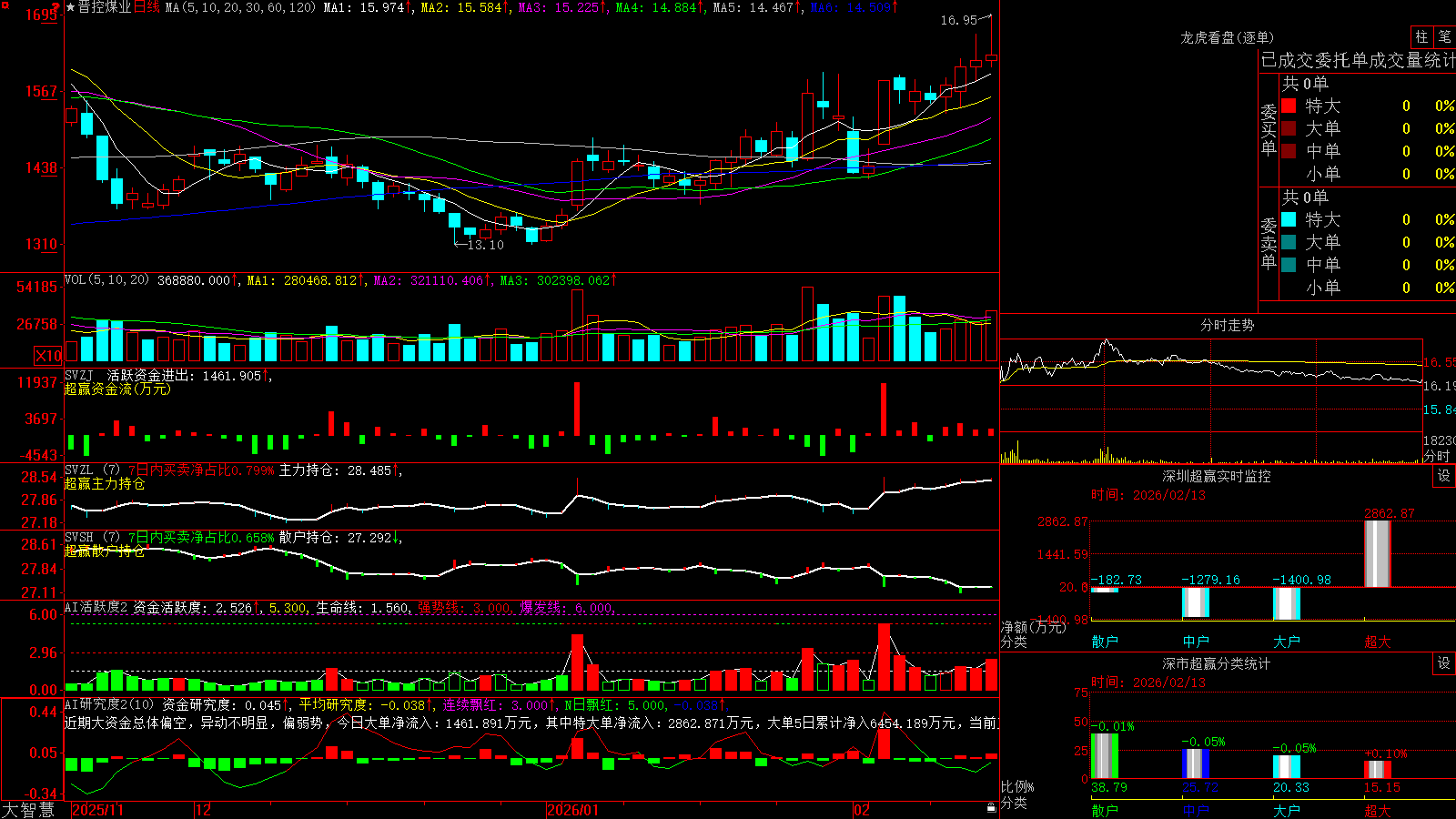The image size is (1456, 819).
Task: Click teal 大单 sell-order swatch
Action: tap(1289, 242)
